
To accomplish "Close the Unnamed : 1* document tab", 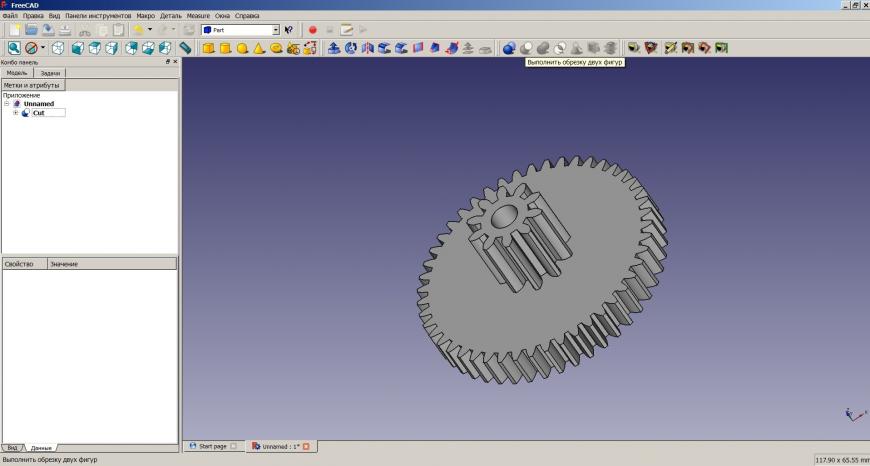I will click(306, 446).
